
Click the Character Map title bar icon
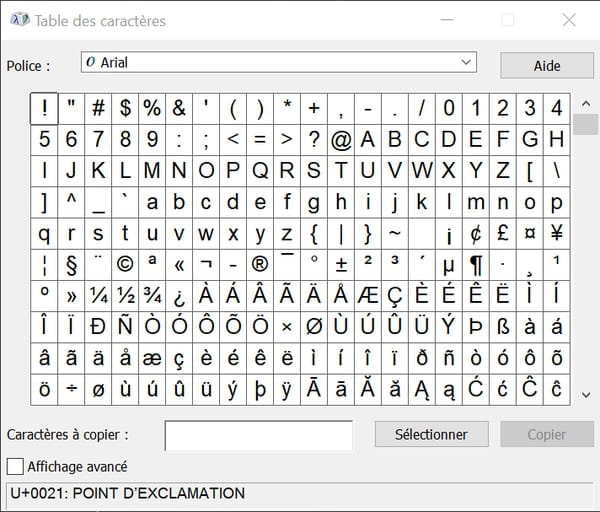[x=20, y=19]
